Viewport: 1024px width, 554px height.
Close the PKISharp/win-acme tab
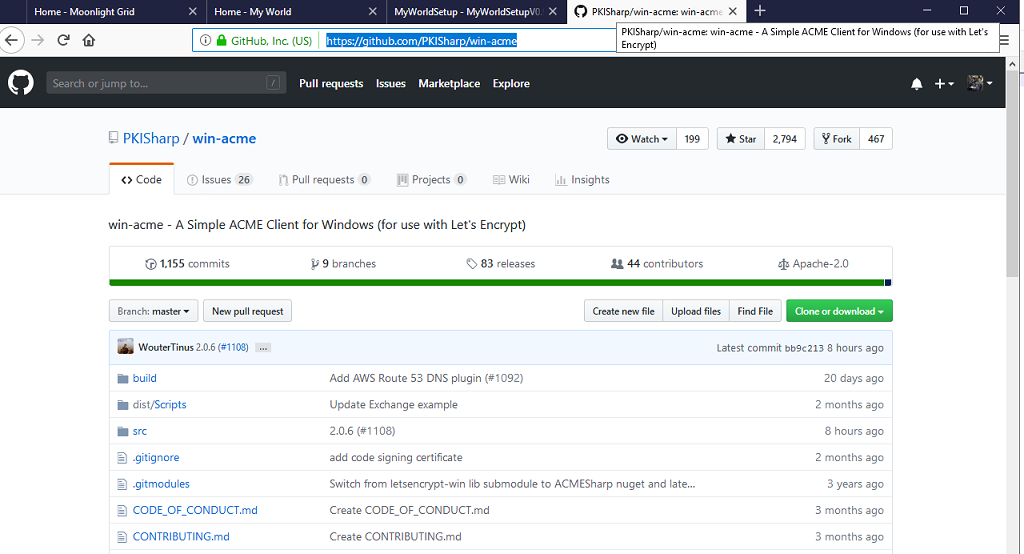tap(733, 12)
